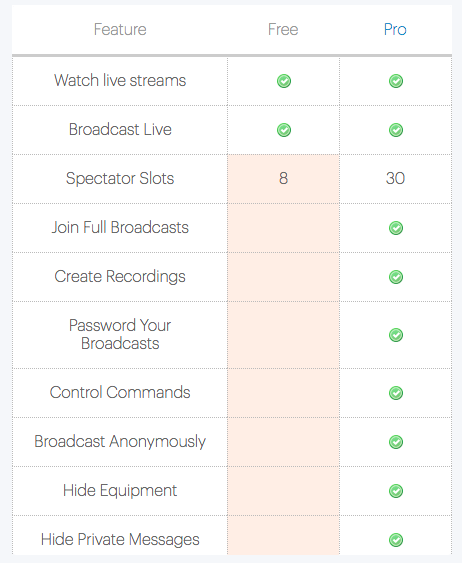Select the Pro column header
The width and height of the screenshot is (462, 563).
coord(395,29)
